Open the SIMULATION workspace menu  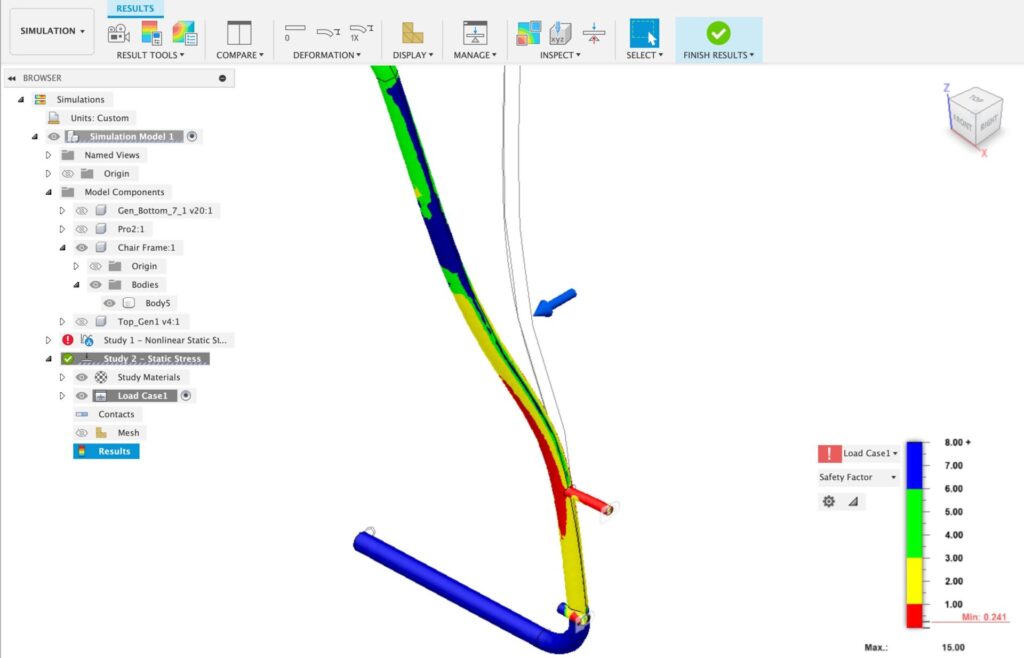pos(50,30)
